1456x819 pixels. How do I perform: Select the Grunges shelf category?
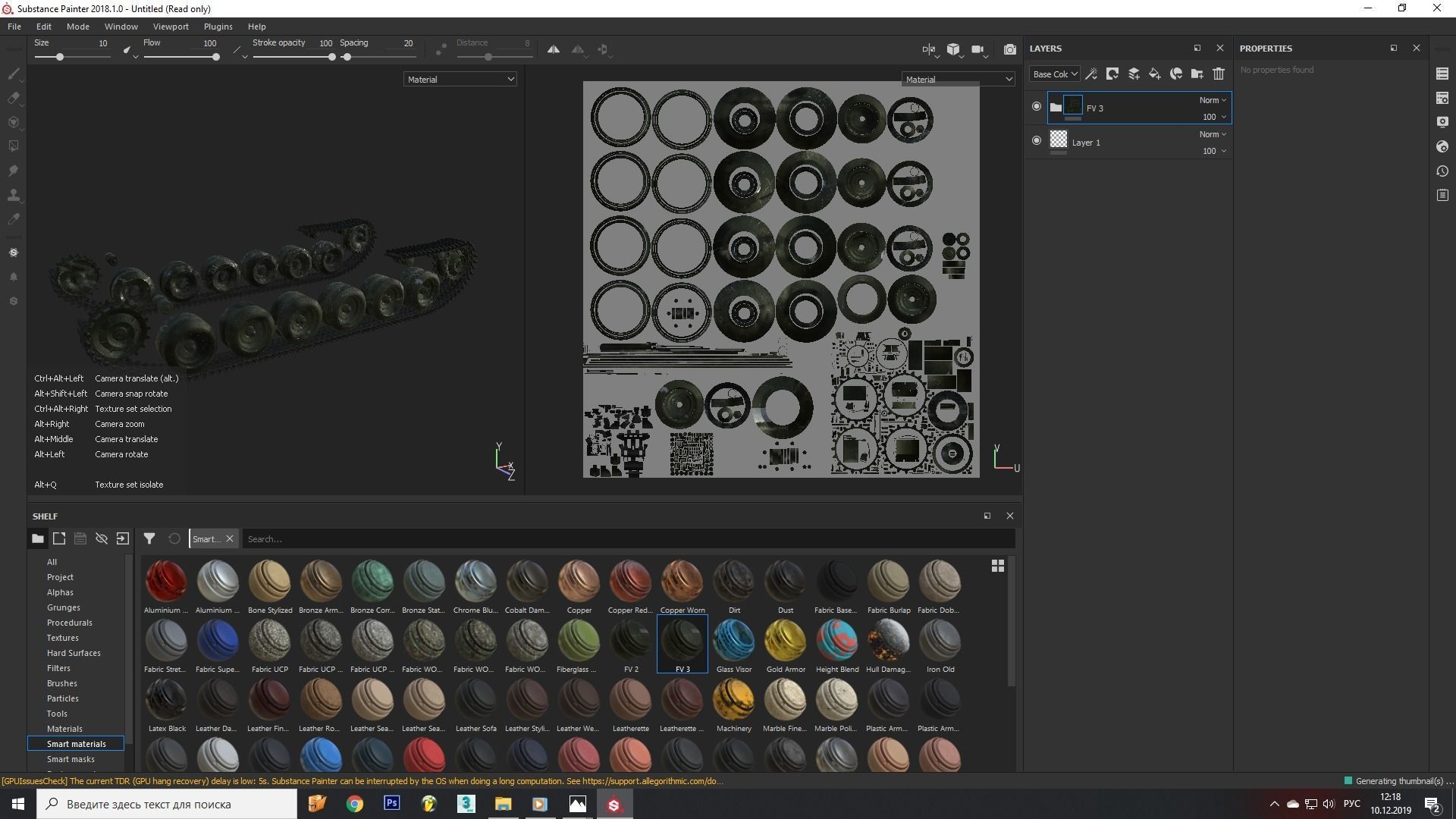[63, 607]
